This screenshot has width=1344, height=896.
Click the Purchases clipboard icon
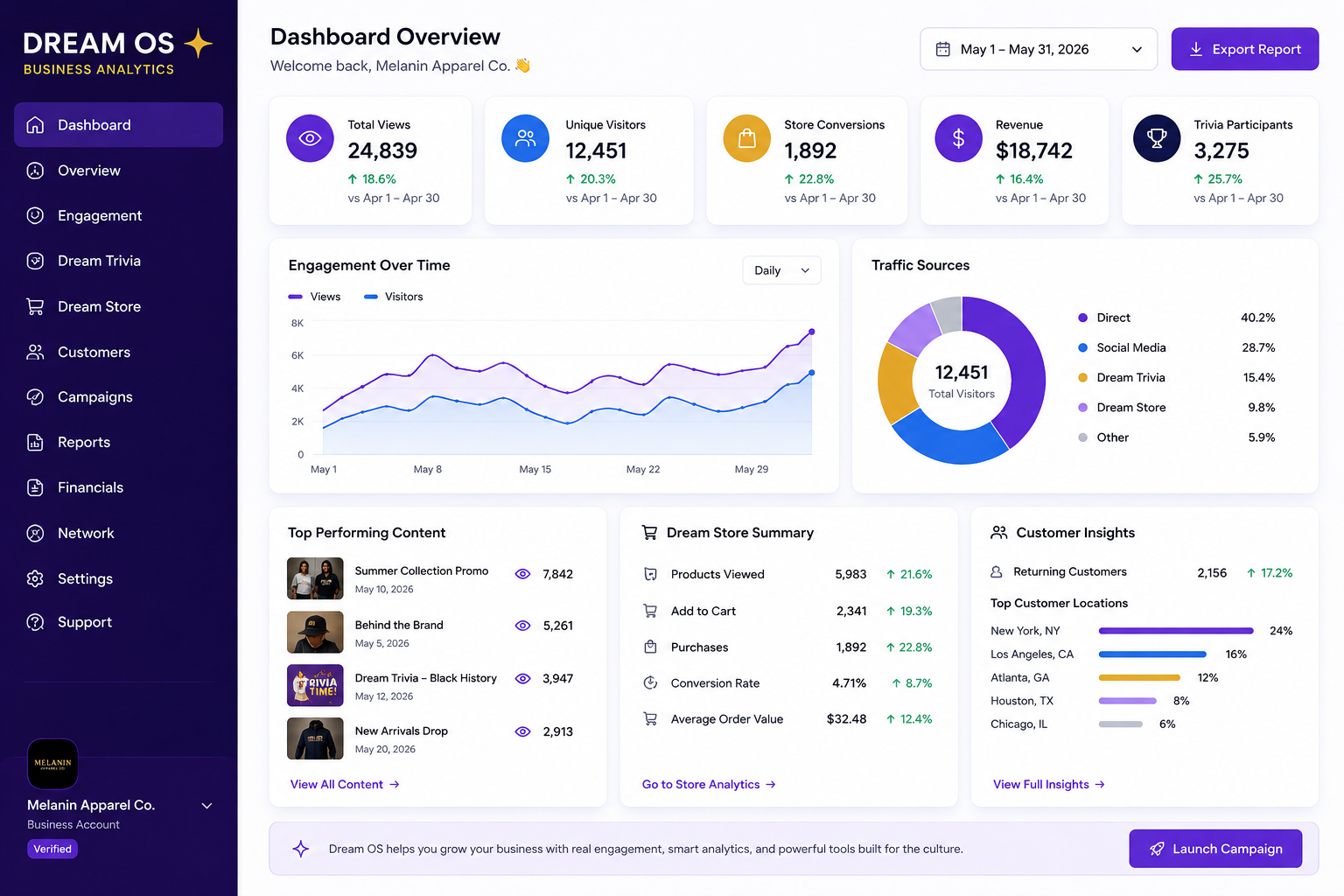(650, 647)
